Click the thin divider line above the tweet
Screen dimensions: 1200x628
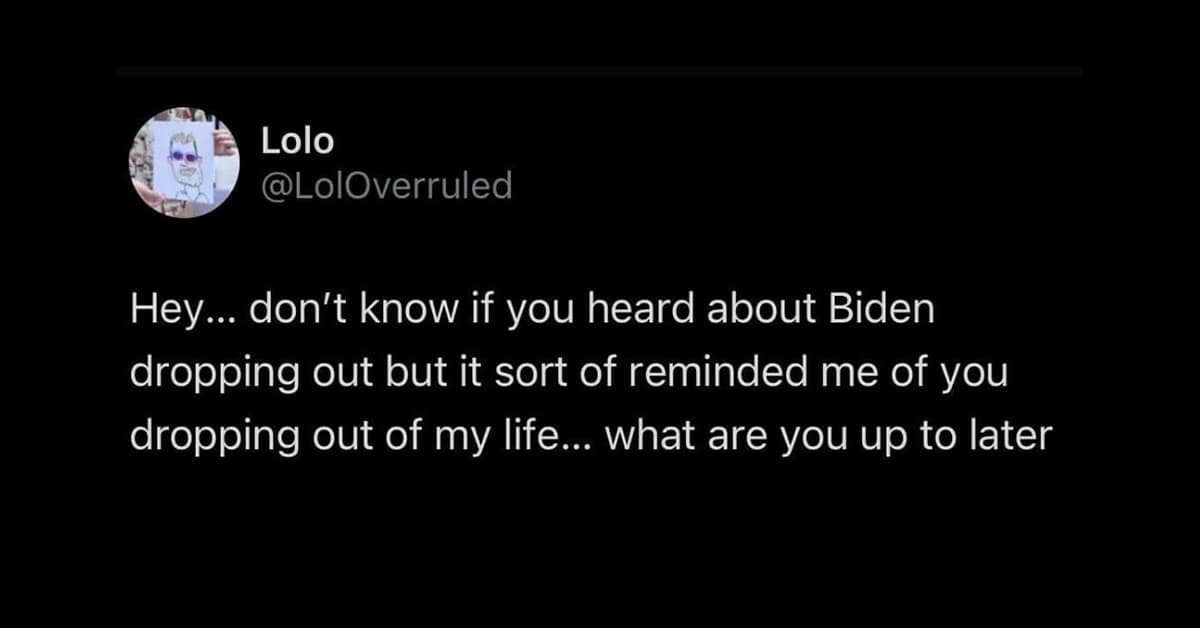click(599, 71)
